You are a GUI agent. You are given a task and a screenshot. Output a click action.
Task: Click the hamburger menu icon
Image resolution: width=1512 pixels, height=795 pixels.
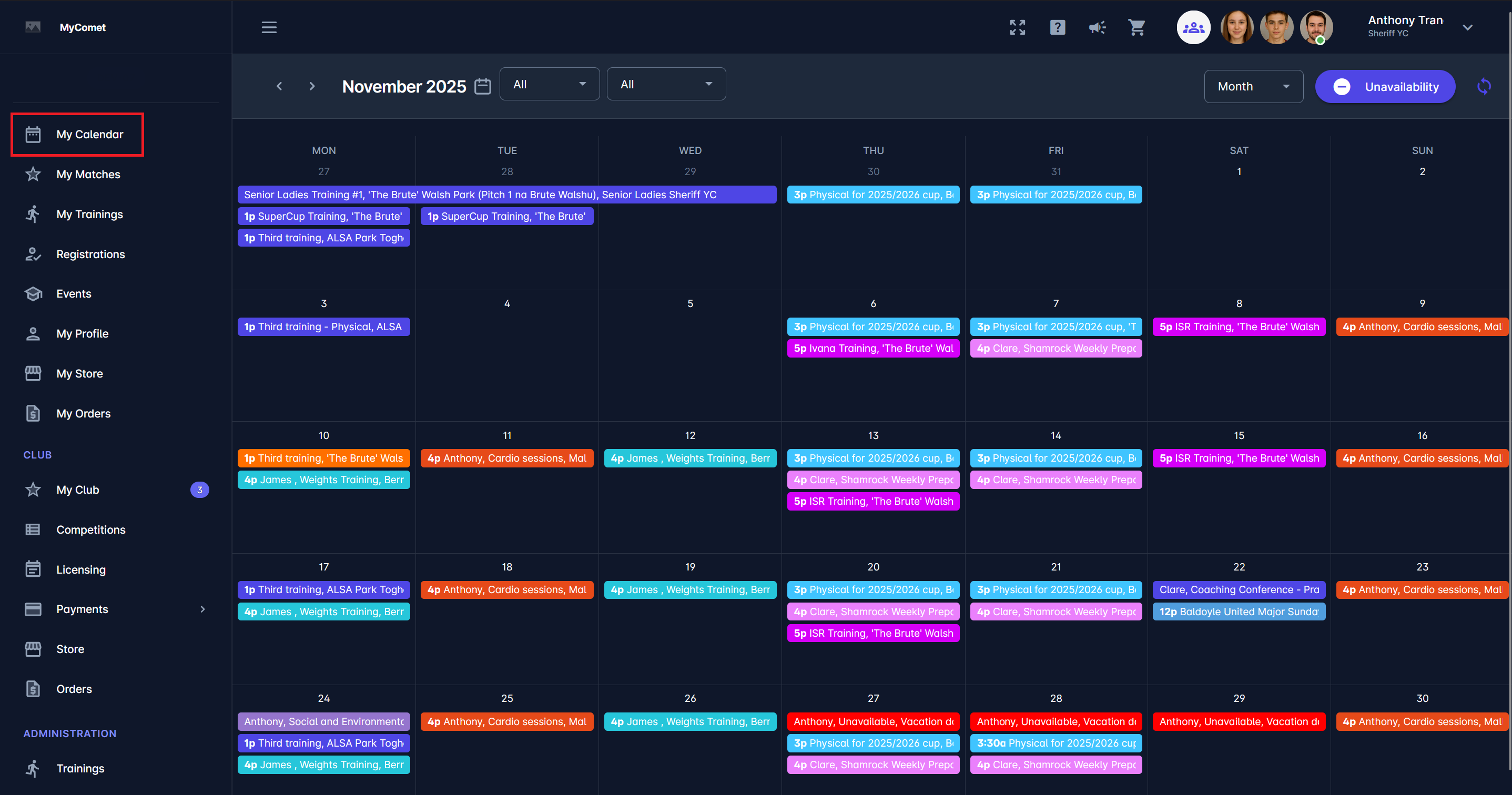(269, 27)
